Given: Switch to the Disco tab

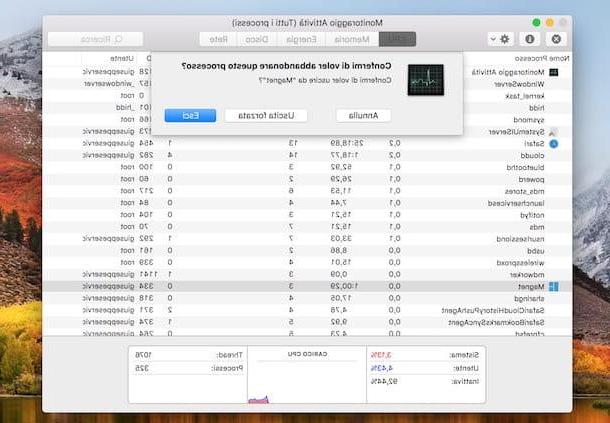Looking at the screenshot, I should click(x=256, y=39).
